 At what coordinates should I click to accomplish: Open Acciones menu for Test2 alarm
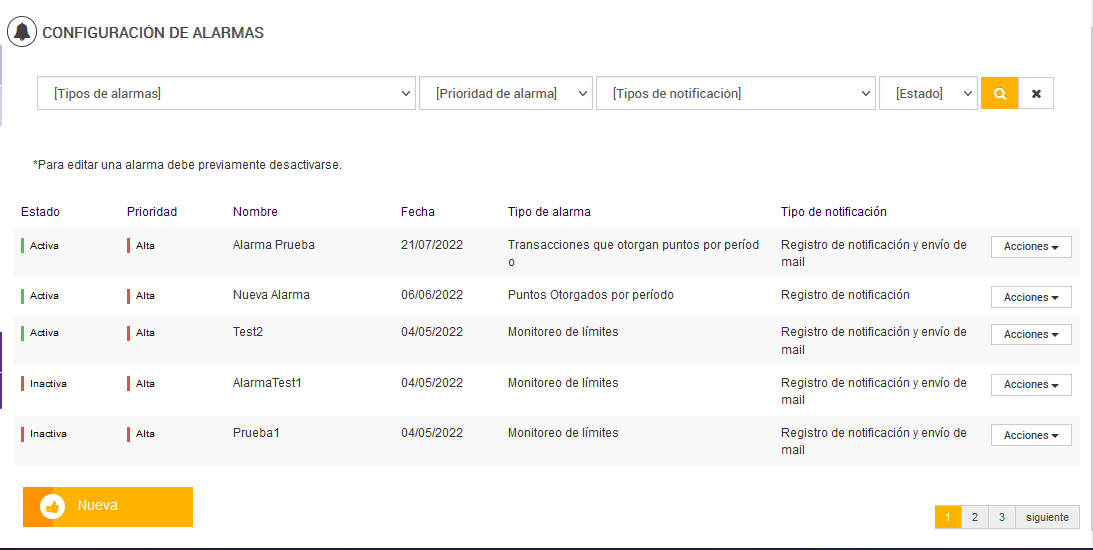point(1031,334)
